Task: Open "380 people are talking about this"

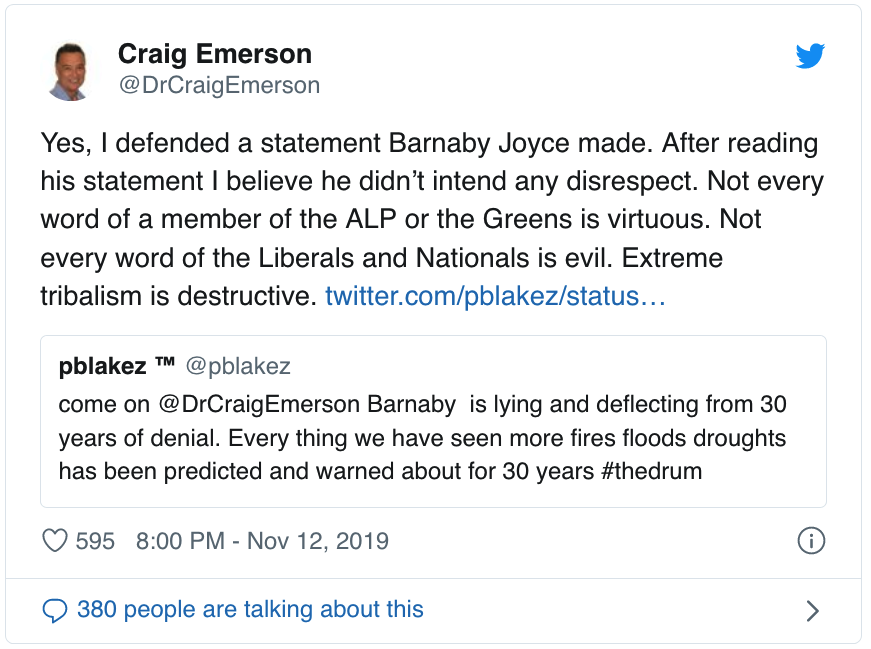Action: point(250,610)
